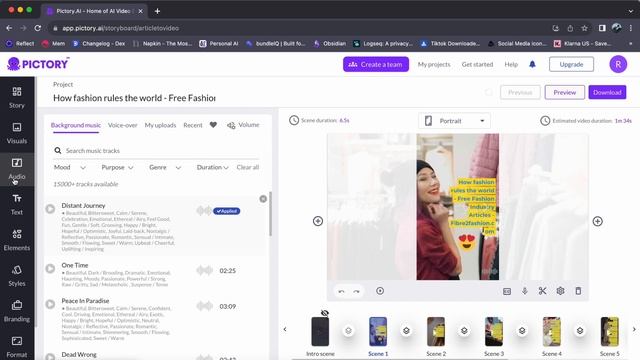This screenshot has width=640, height=360.
Task: Open the Volume settings tab
Action: coord(243,125)
